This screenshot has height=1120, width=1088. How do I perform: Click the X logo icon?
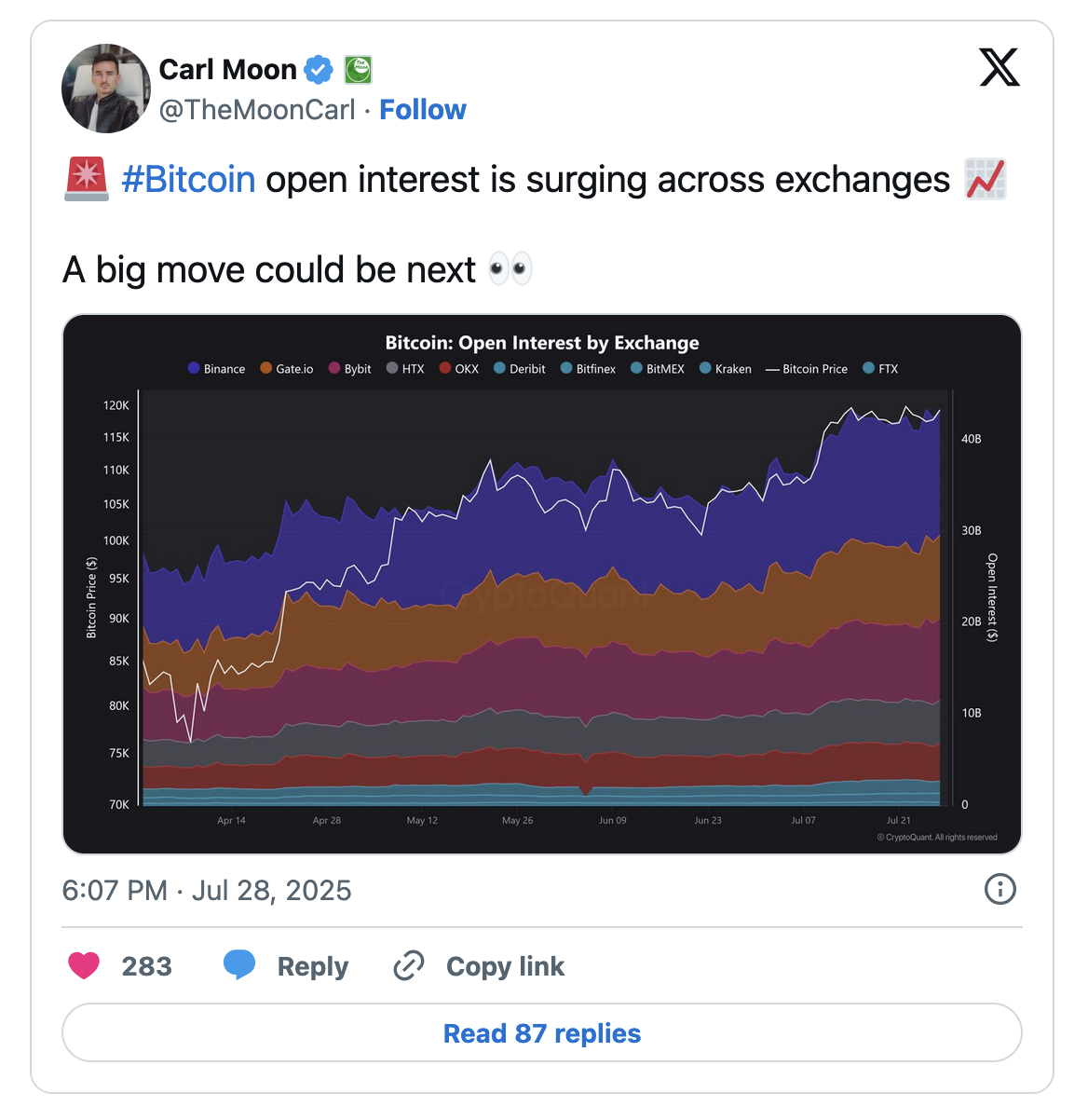click(x=1000, y=67)
